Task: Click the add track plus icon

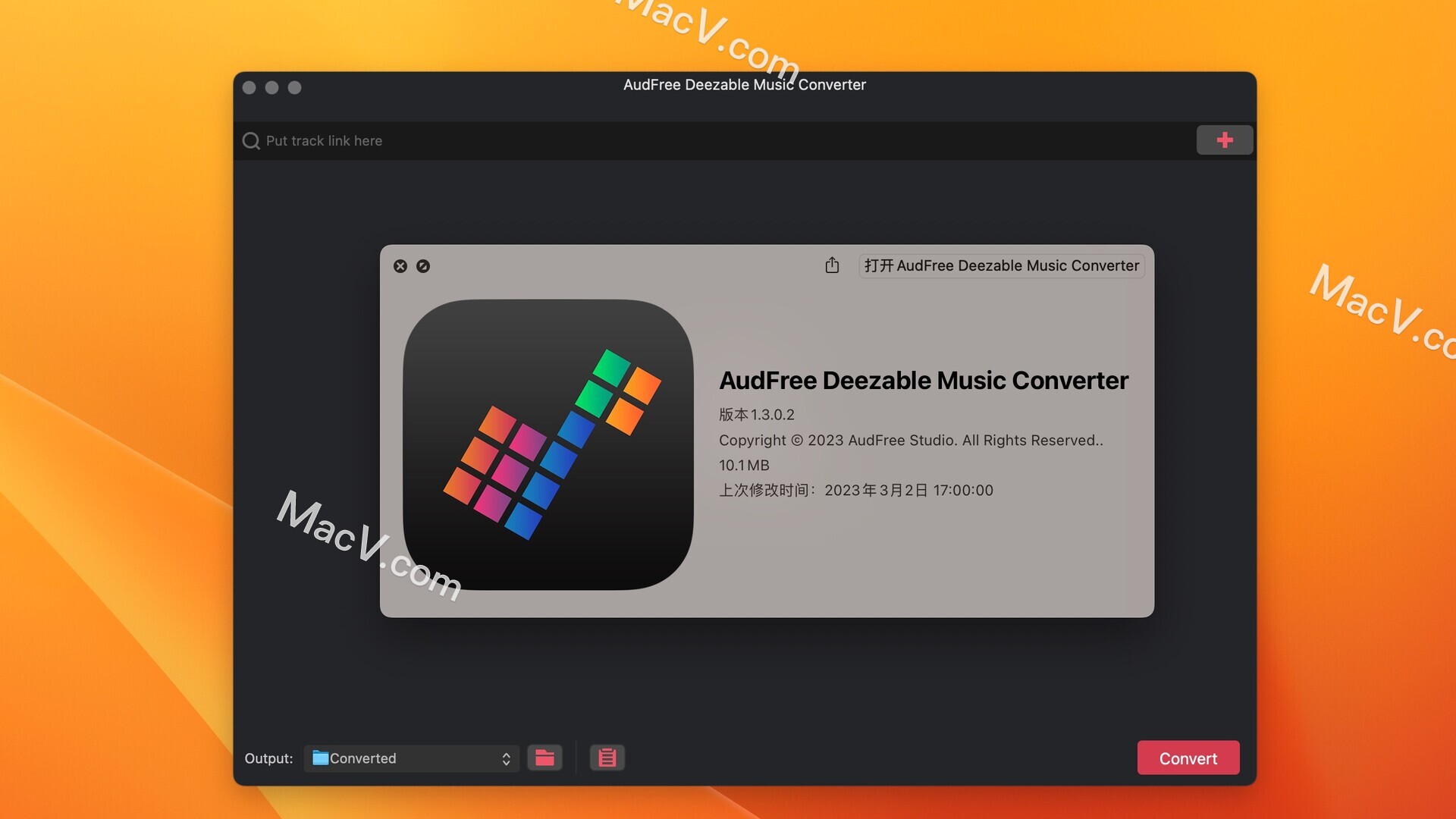Action: (1224, 140)
